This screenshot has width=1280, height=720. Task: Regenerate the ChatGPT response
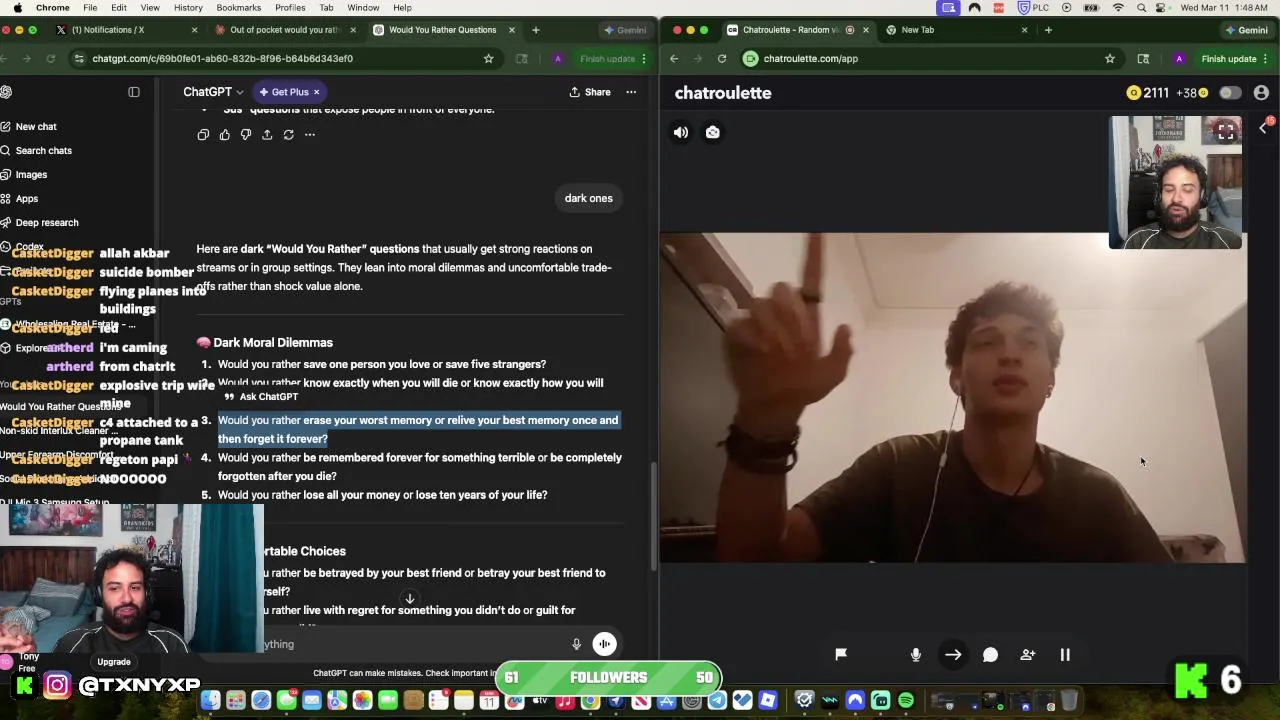coord(288,135)
